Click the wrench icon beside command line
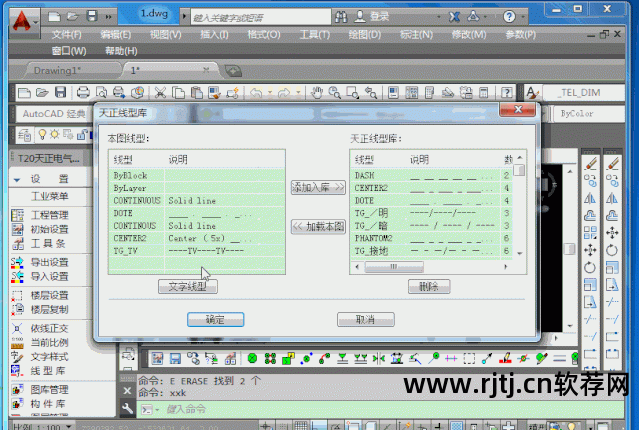This screenshot has height=430, width=639. coord(128,408)
